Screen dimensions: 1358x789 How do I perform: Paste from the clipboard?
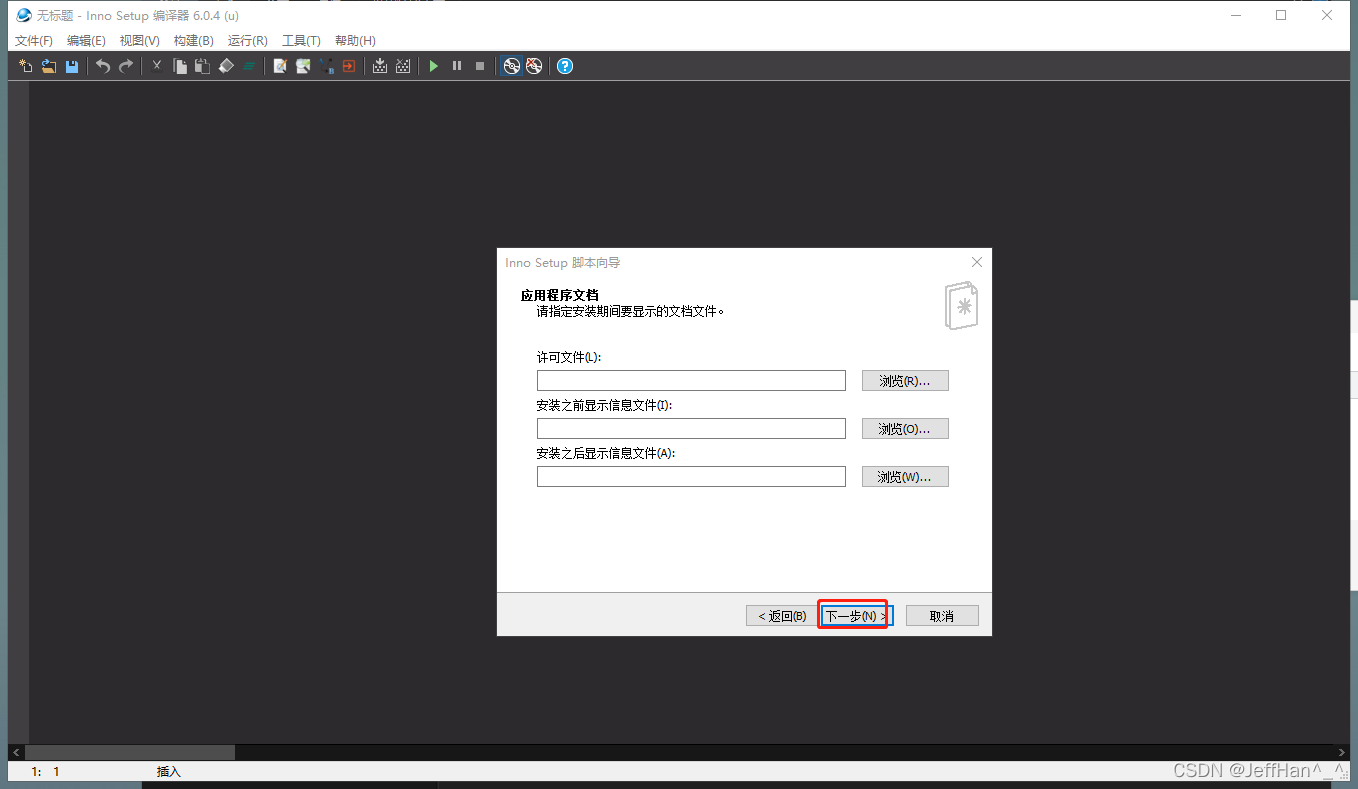pos(202,66)
